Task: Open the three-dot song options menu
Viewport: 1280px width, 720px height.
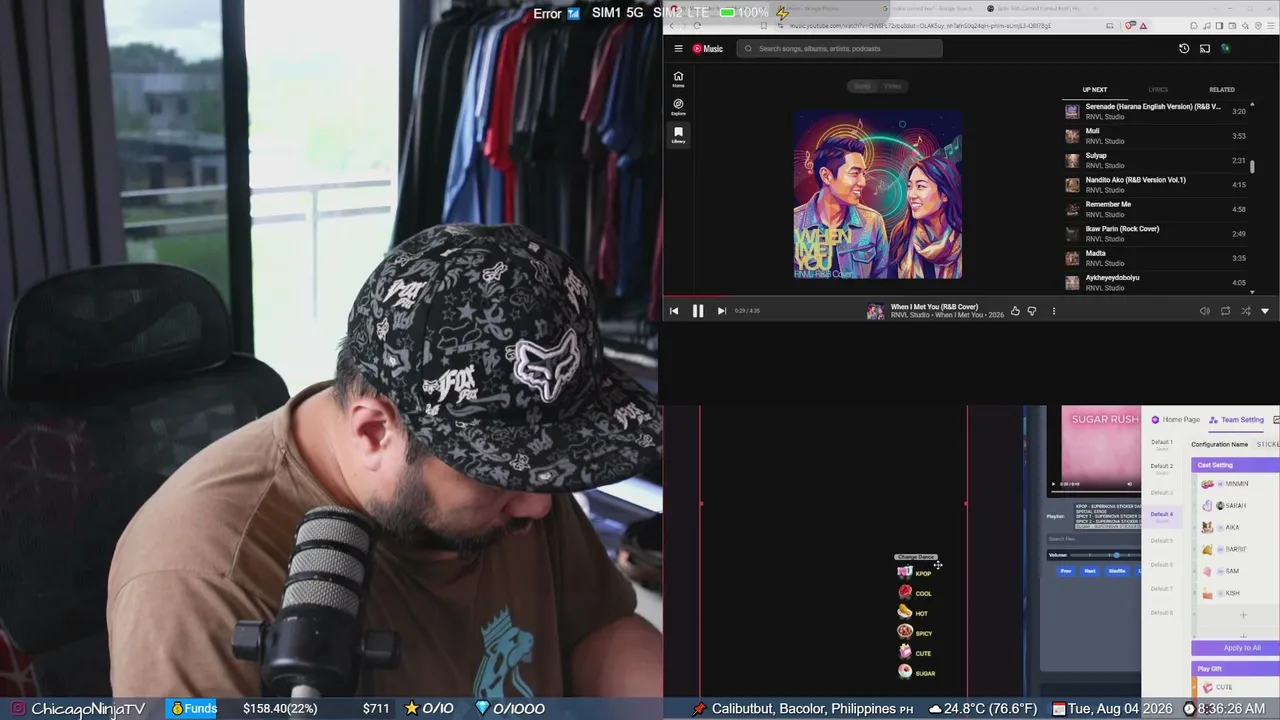Action: point(1053,311)
